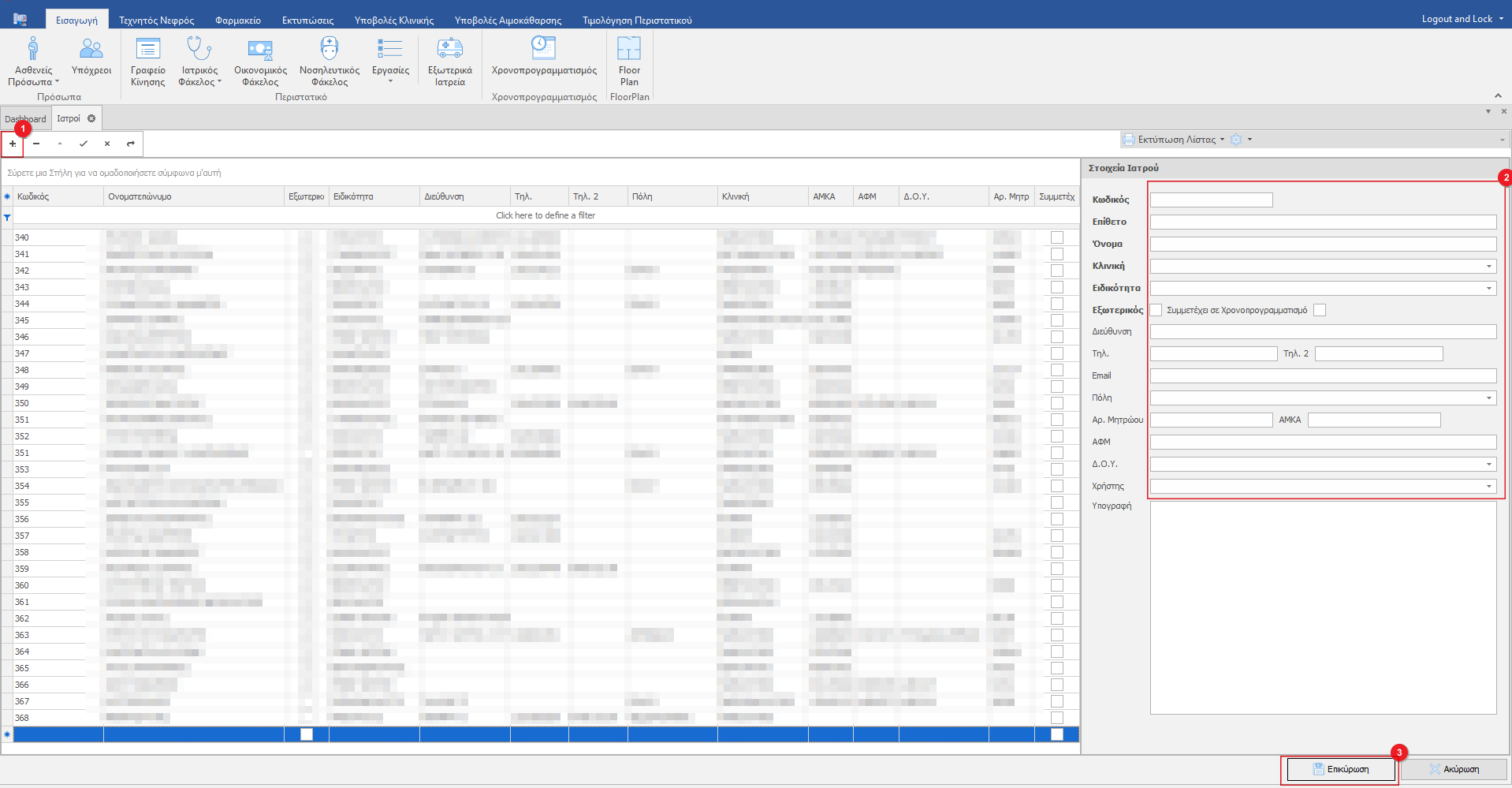
Task: Toggle the Εξωτερικός checkbox in doctor details
Action: pyautogui.click(x=1156, y=310)
